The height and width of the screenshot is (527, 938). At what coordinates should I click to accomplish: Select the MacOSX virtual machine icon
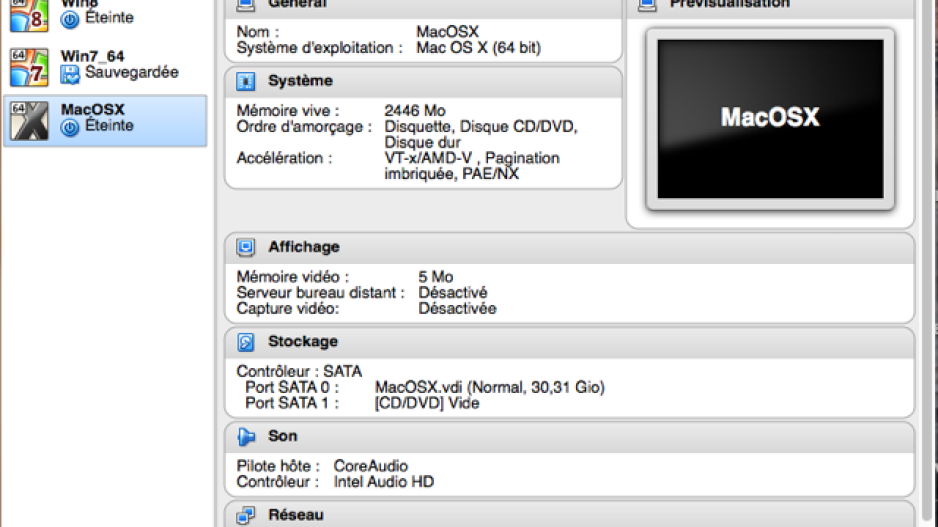pyautogui.click(x=29, y=121)
